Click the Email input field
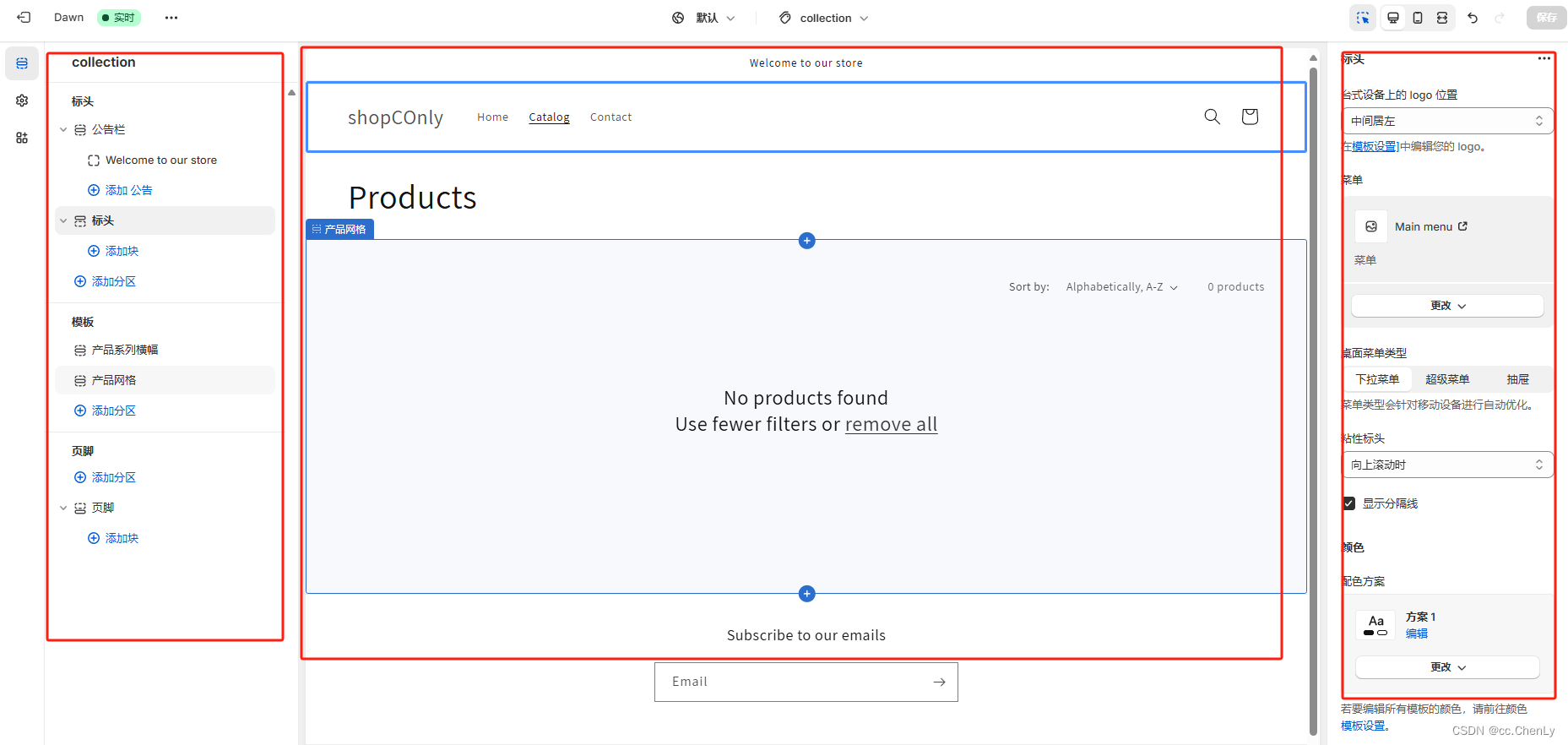The width and height of the screenshot is (1568, 745). pyautogui.click(x=806, y=682)
